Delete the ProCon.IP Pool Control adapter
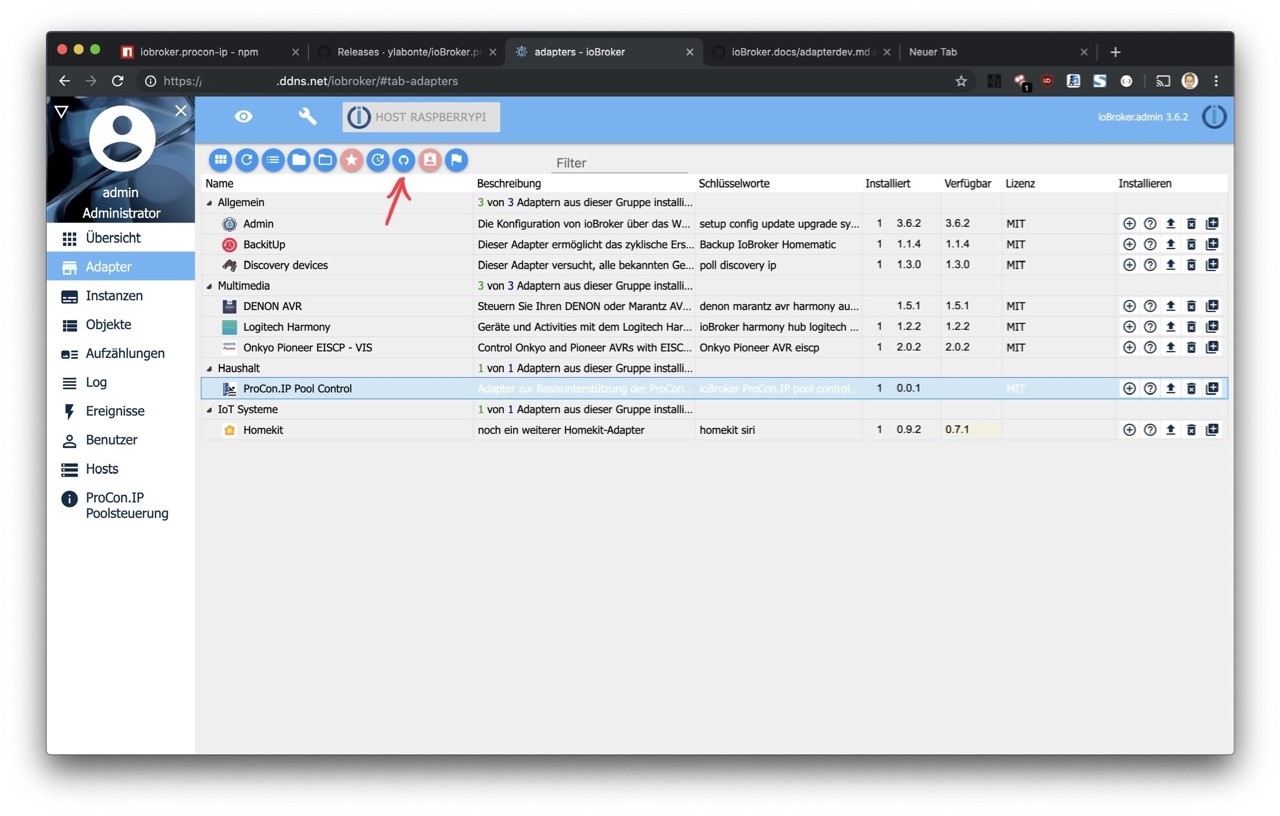 coord(1191,388)
